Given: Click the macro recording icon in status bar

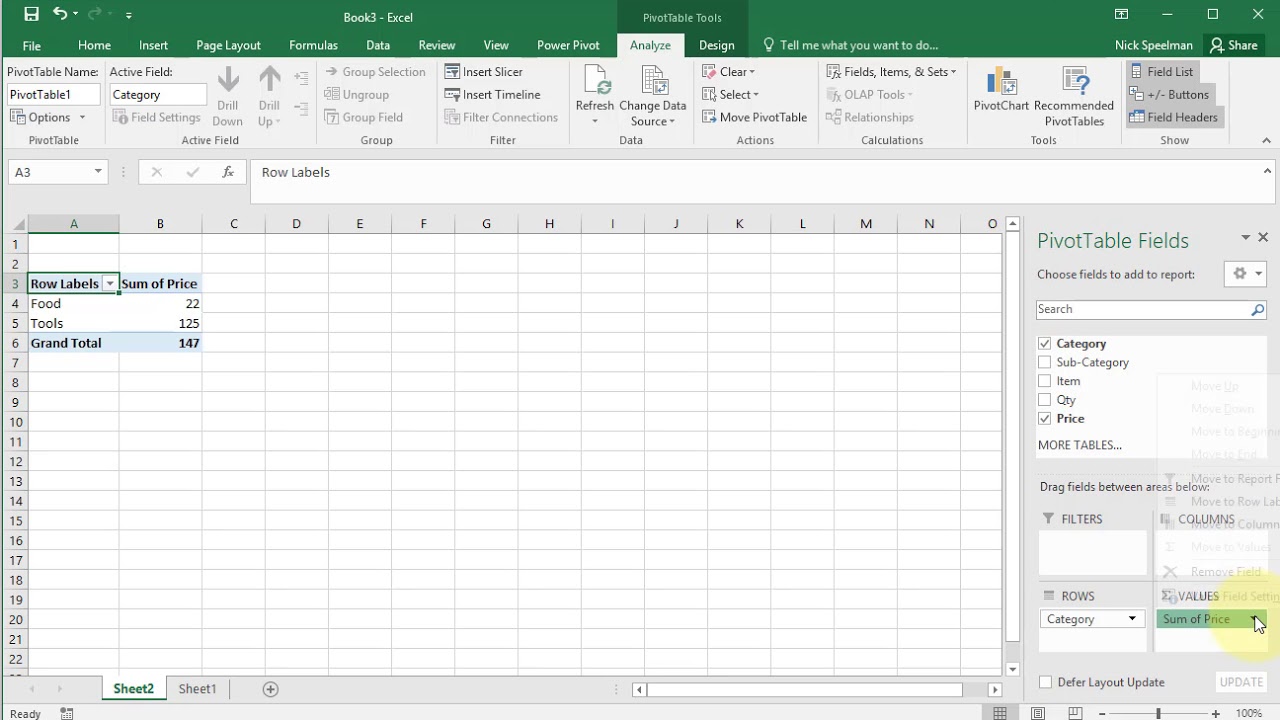Looking at the screenshot, I should point(67,714).
